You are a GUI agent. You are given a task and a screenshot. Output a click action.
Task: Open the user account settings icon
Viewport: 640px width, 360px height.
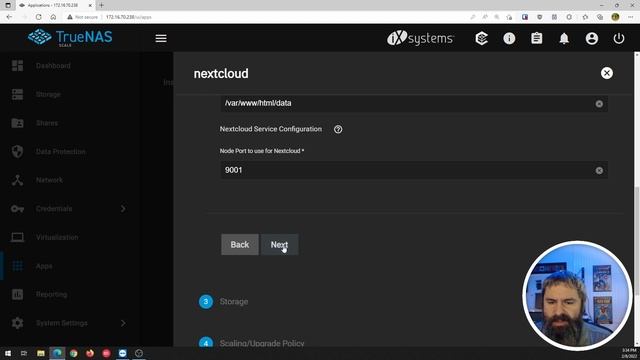pos(591,38)
